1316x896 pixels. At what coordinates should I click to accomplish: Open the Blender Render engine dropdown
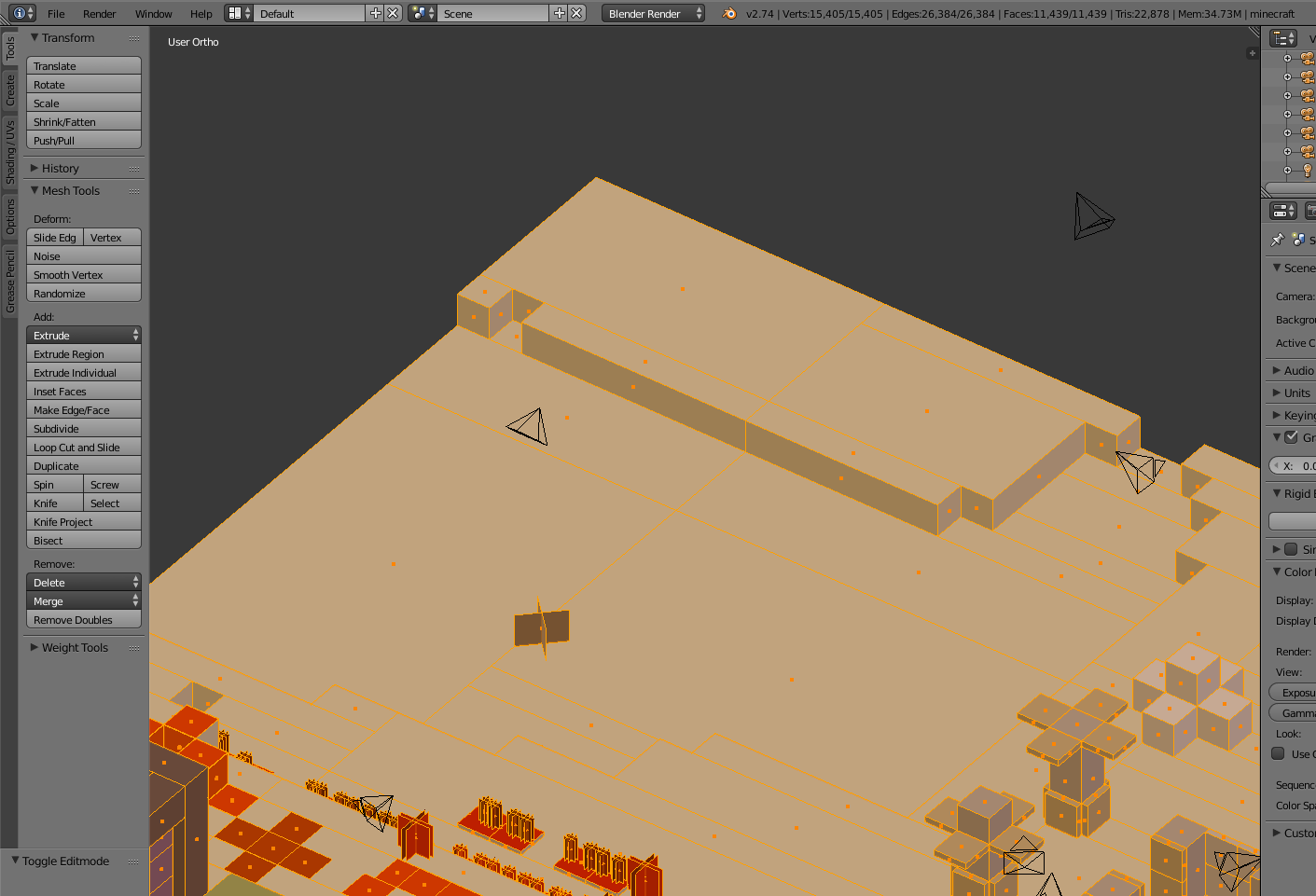[x=653, y=13]
